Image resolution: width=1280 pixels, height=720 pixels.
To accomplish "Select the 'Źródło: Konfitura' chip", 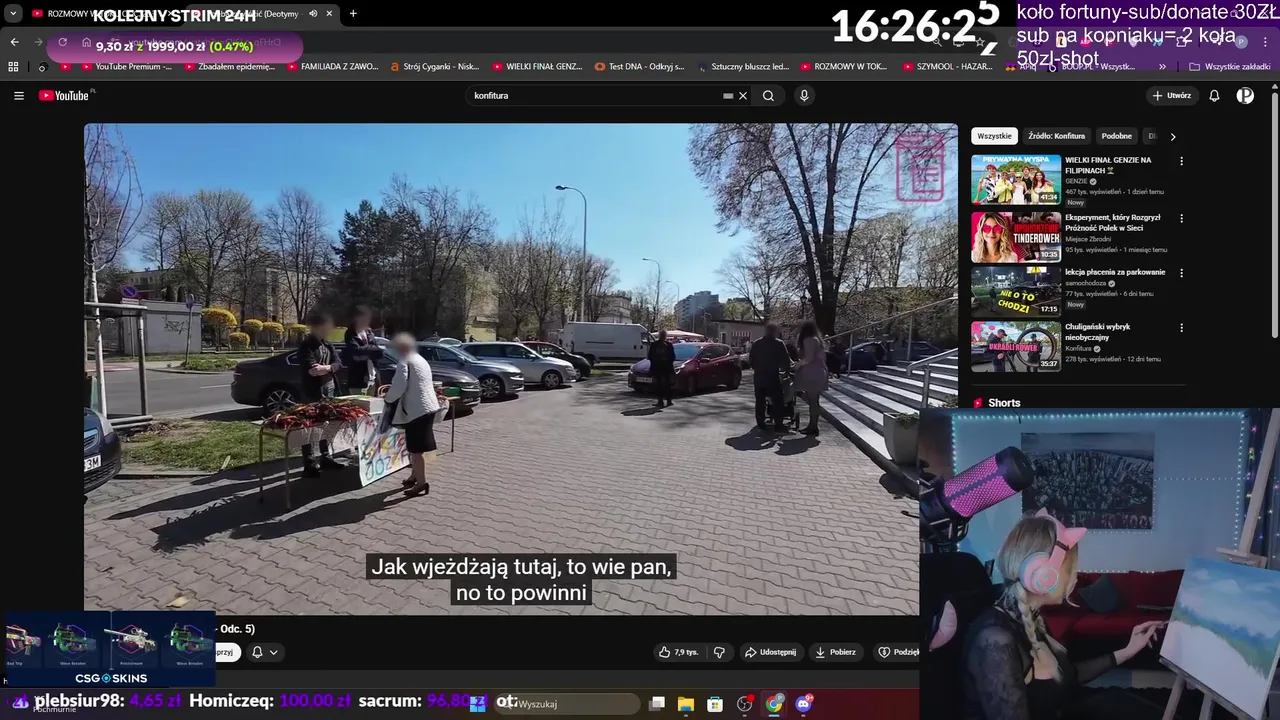I will (x=1056, y=136).
